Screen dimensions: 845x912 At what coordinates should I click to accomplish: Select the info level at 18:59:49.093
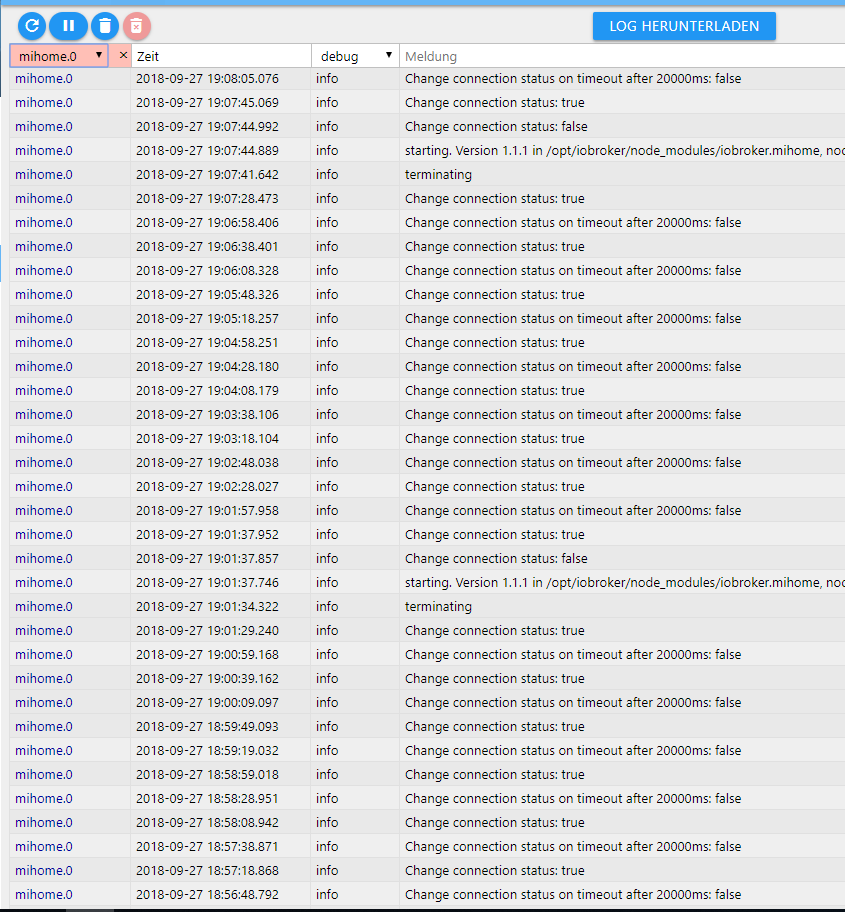click(x=327, y=726)
